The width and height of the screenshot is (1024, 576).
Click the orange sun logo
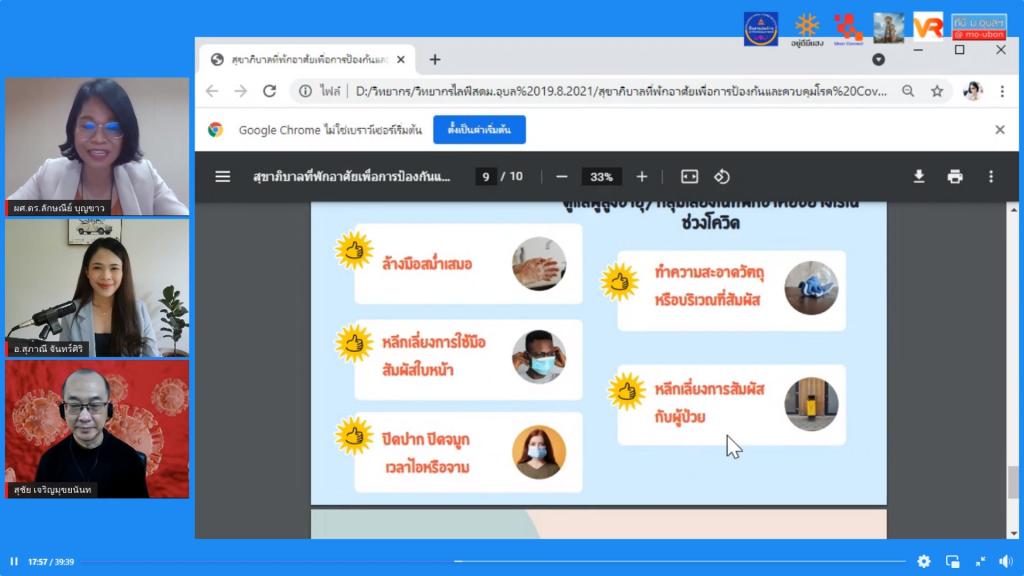(807, 30)
